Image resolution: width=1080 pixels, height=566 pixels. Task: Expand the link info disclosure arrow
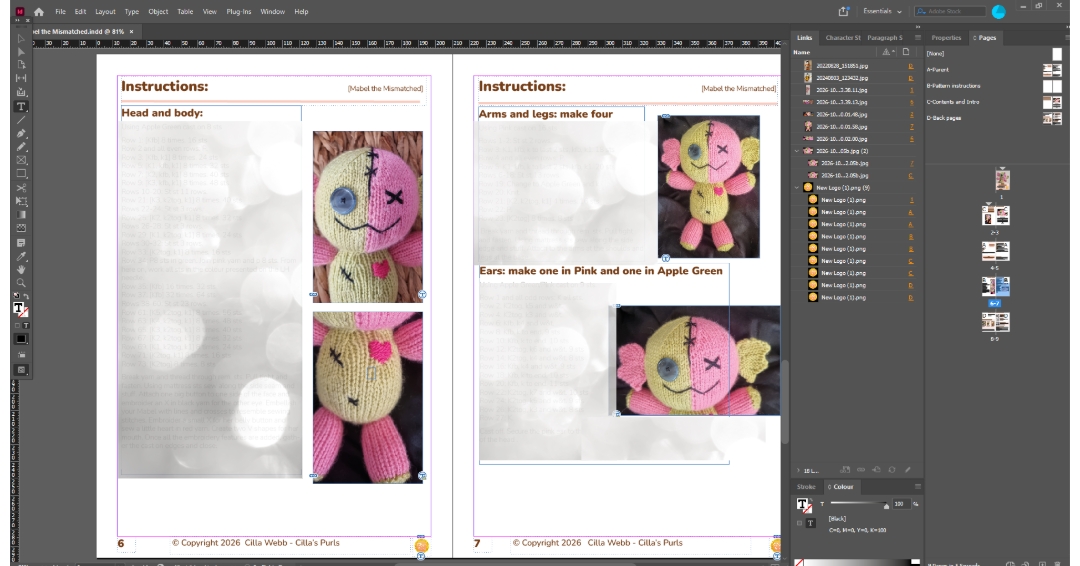[x=798, y=470]
